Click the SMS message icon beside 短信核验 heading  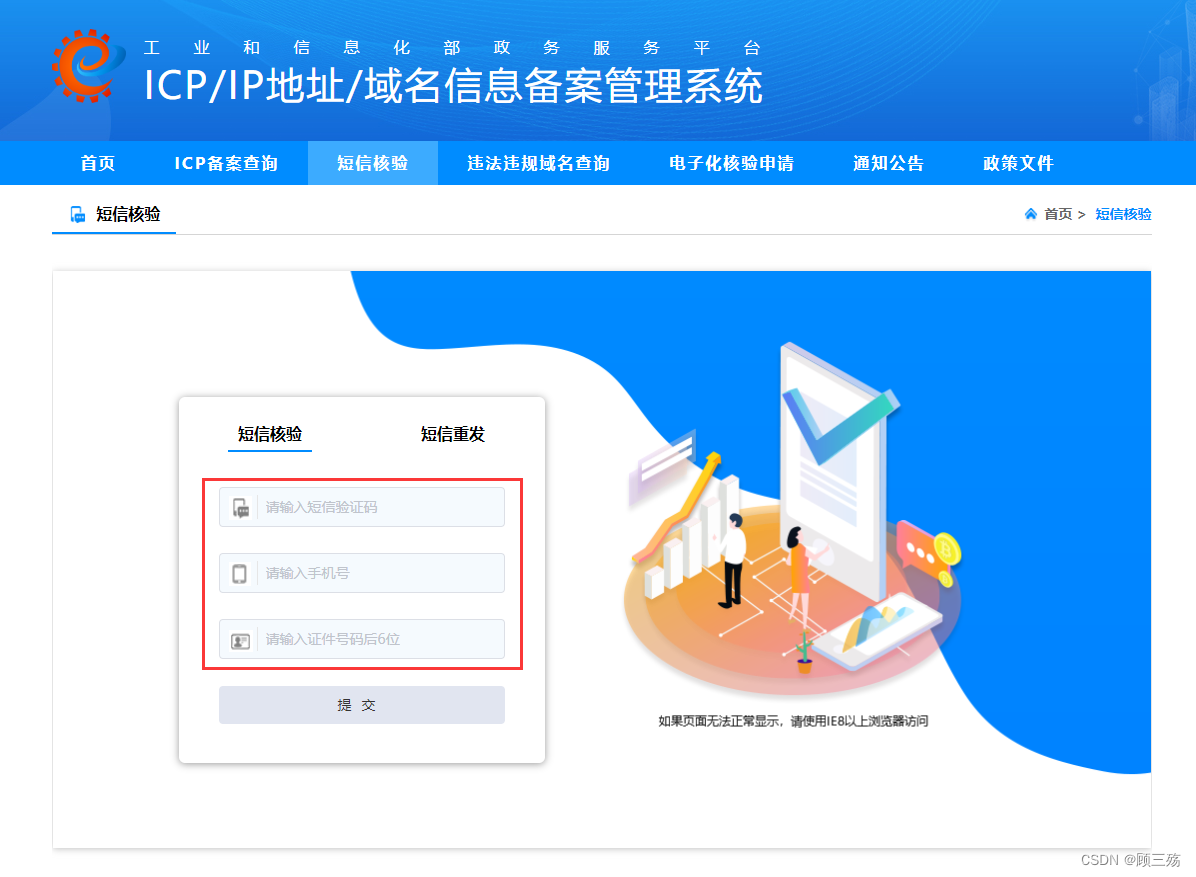[77, 214]
